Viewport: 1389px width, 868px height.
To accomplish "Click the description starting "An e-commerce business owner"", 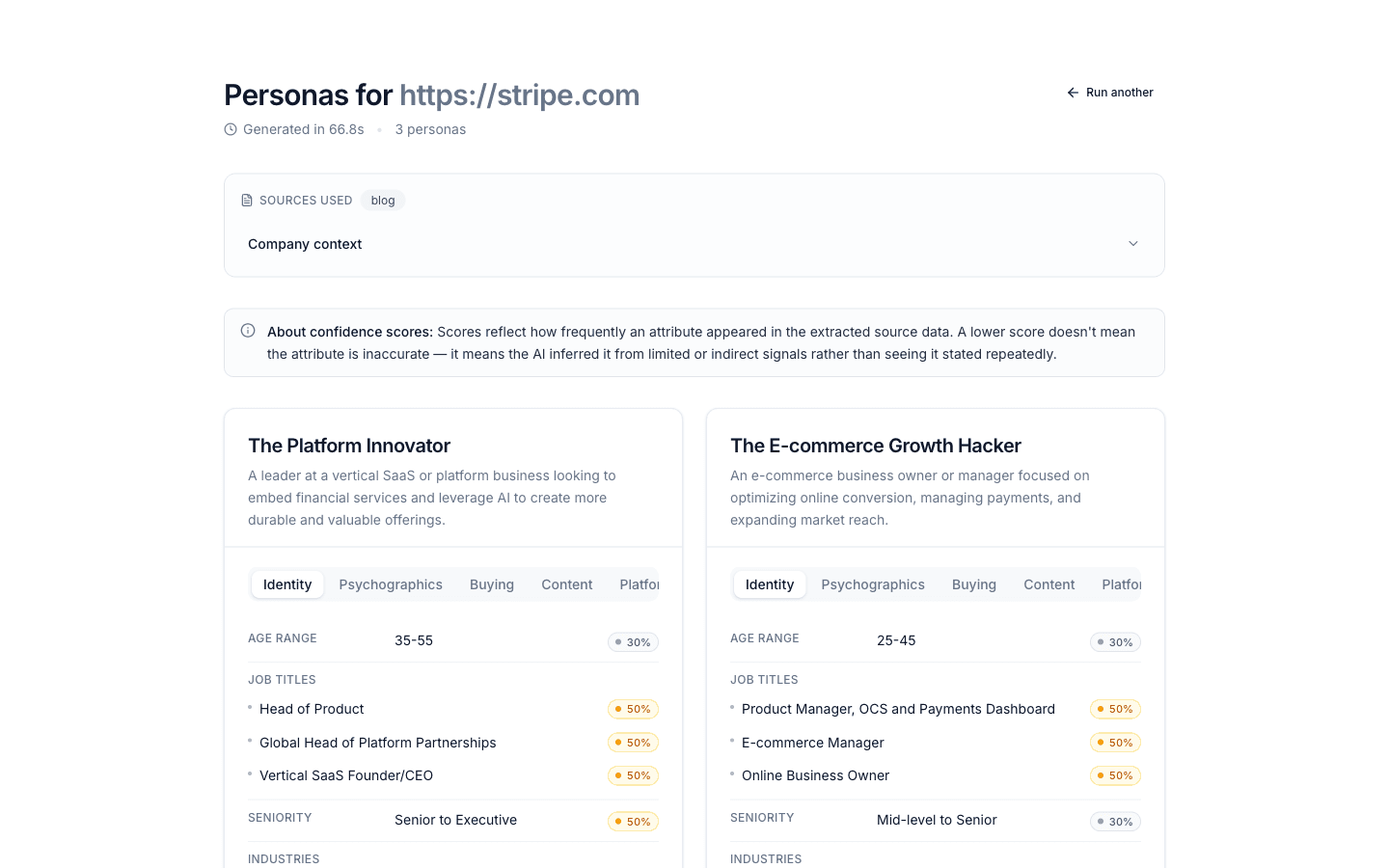I will pyautogui.click(x=910, y=498).
